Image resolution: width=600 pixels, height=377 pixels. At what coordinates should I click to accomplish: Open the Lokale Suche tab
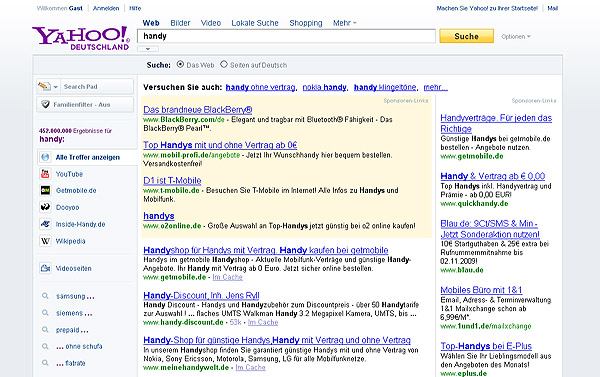[255, 23]
